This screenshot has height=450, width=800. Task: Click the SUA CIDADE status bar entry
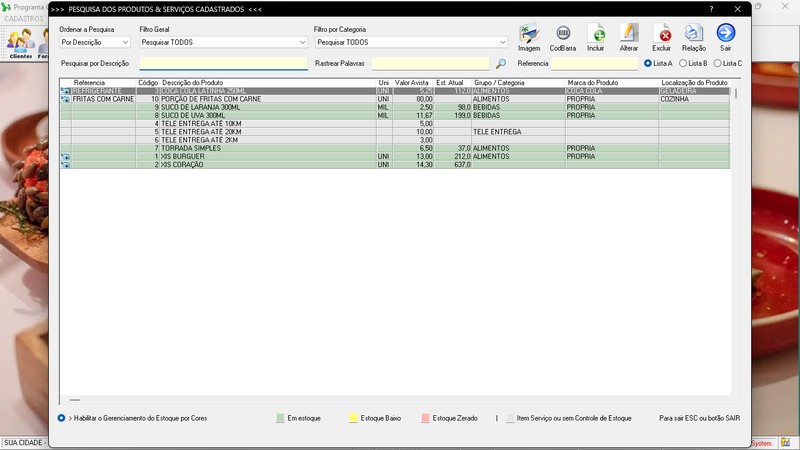pos(23,443)
